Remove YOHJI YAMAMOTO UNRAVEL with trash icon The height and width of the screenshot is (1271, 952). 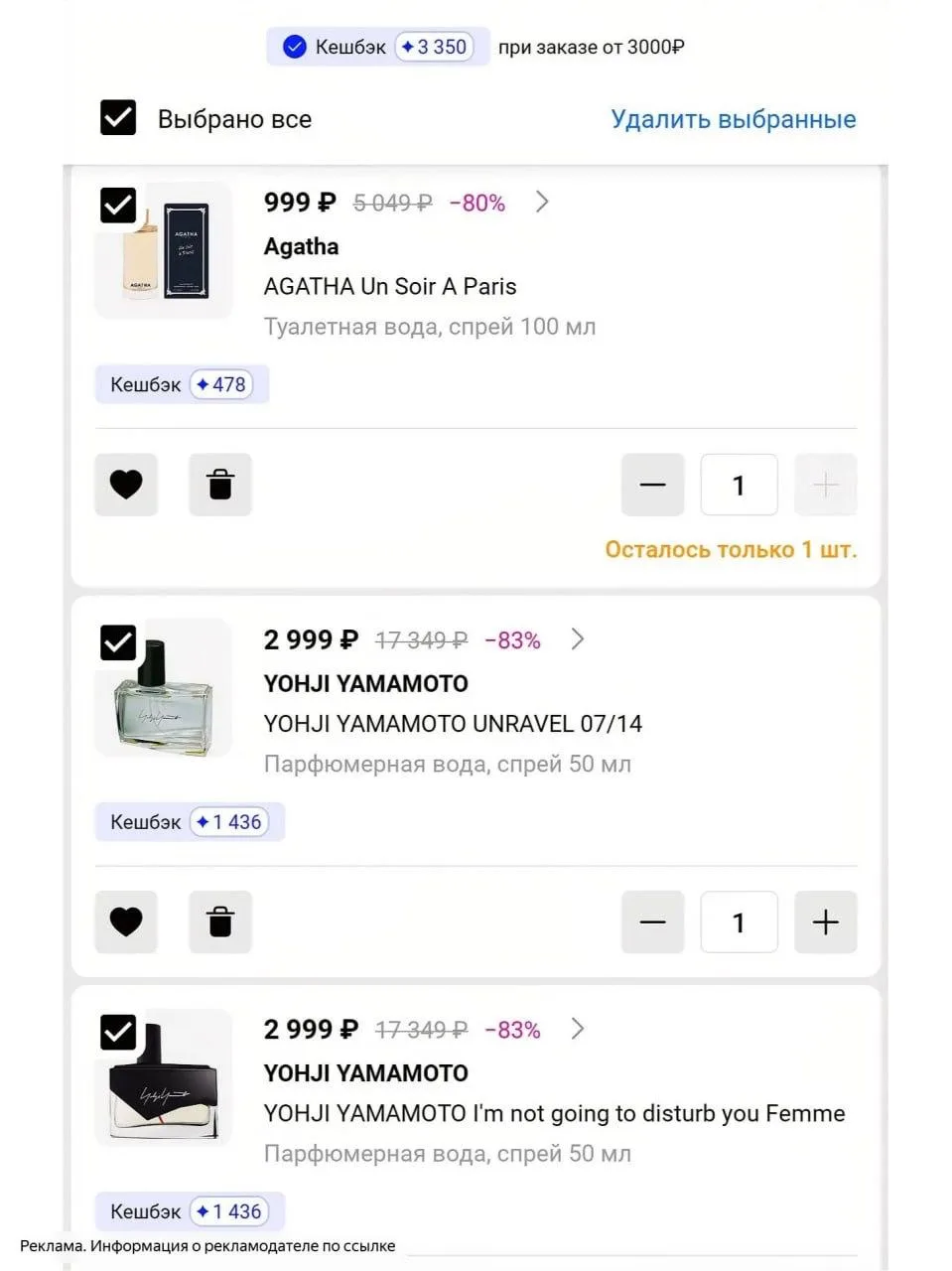click(x=220, y=922)
